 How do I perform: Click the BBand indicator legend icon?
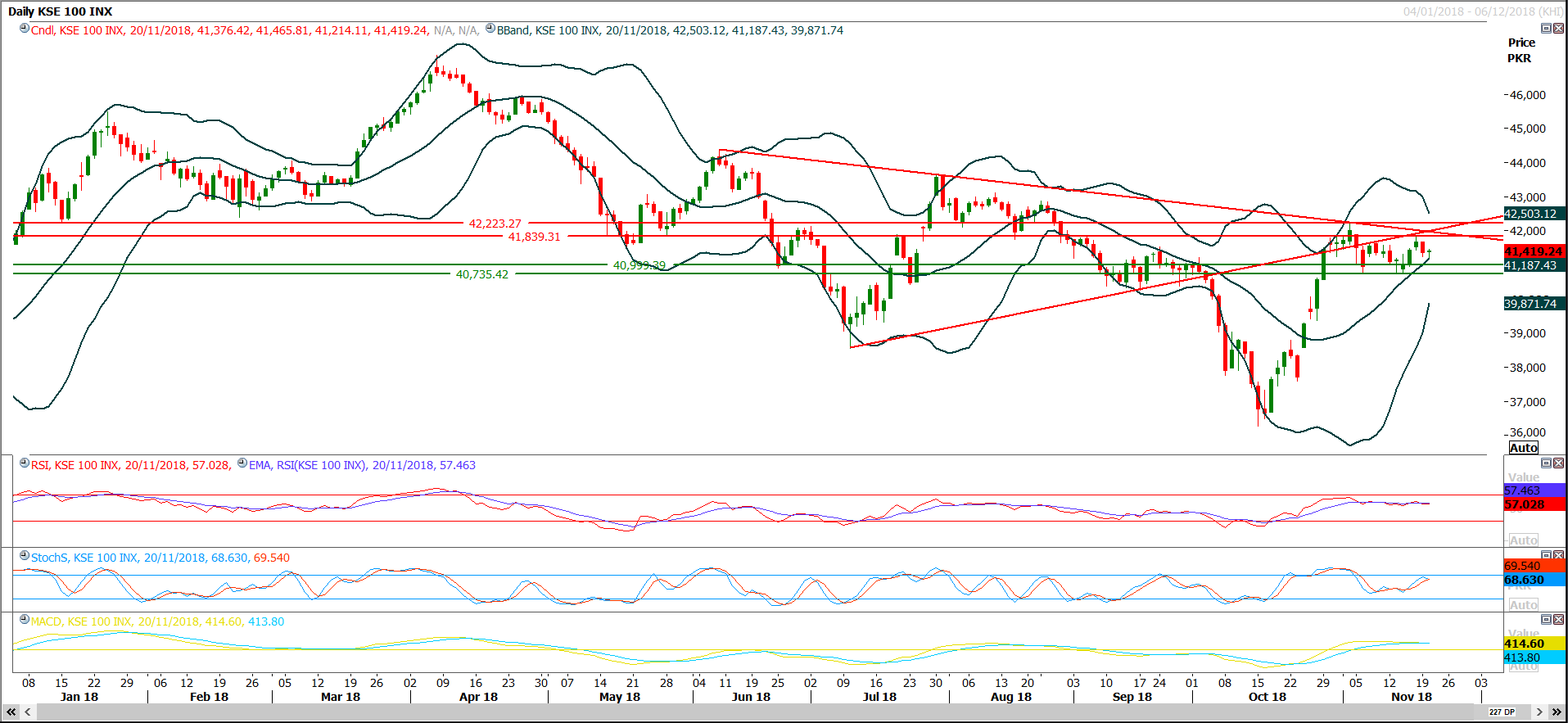(490, 29)
